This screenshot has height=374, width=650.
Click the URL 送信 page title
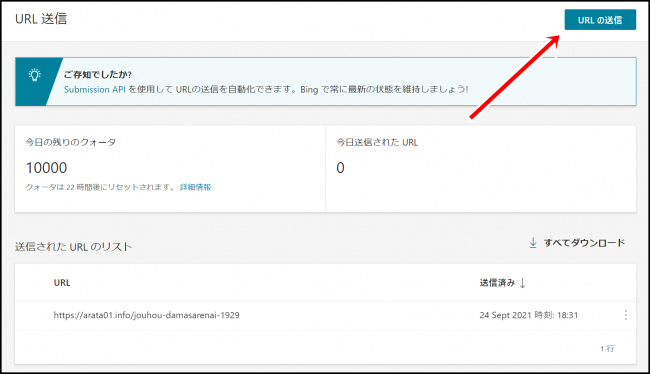41,19
